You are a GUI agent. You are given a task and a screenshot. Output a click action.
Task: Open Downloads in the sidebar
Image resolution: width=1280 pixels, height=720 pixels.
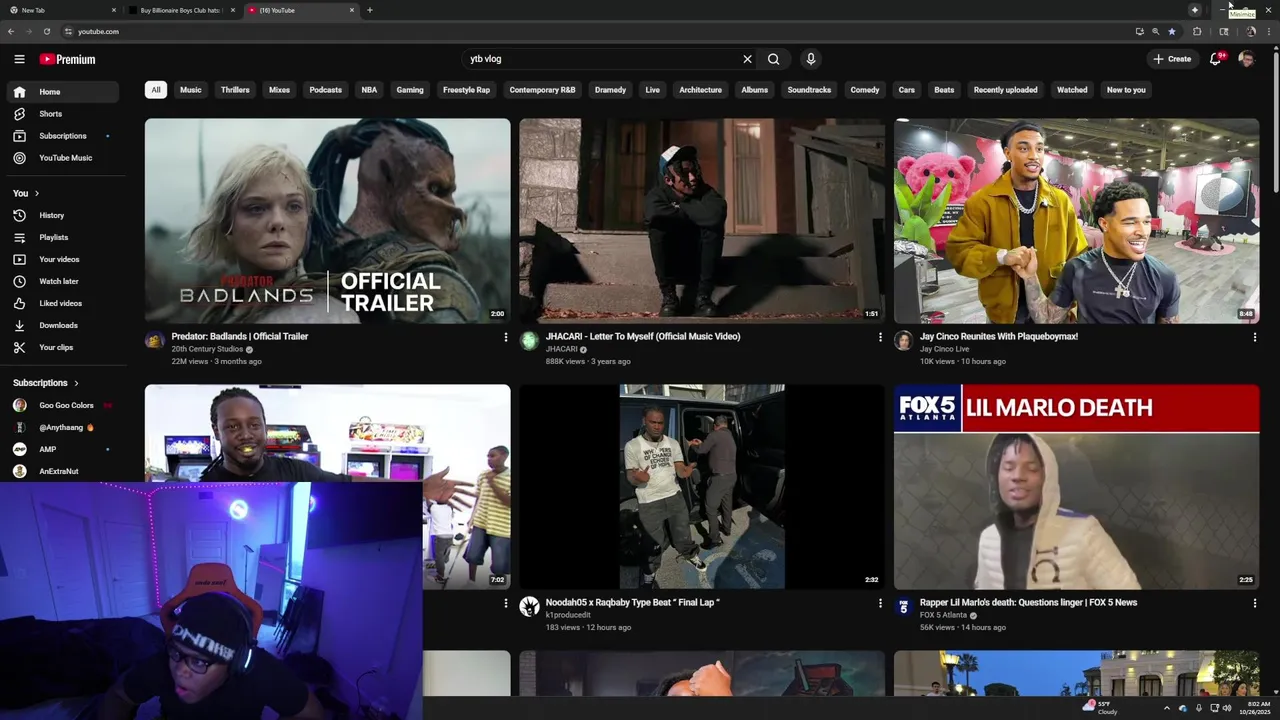click(63, 325)
